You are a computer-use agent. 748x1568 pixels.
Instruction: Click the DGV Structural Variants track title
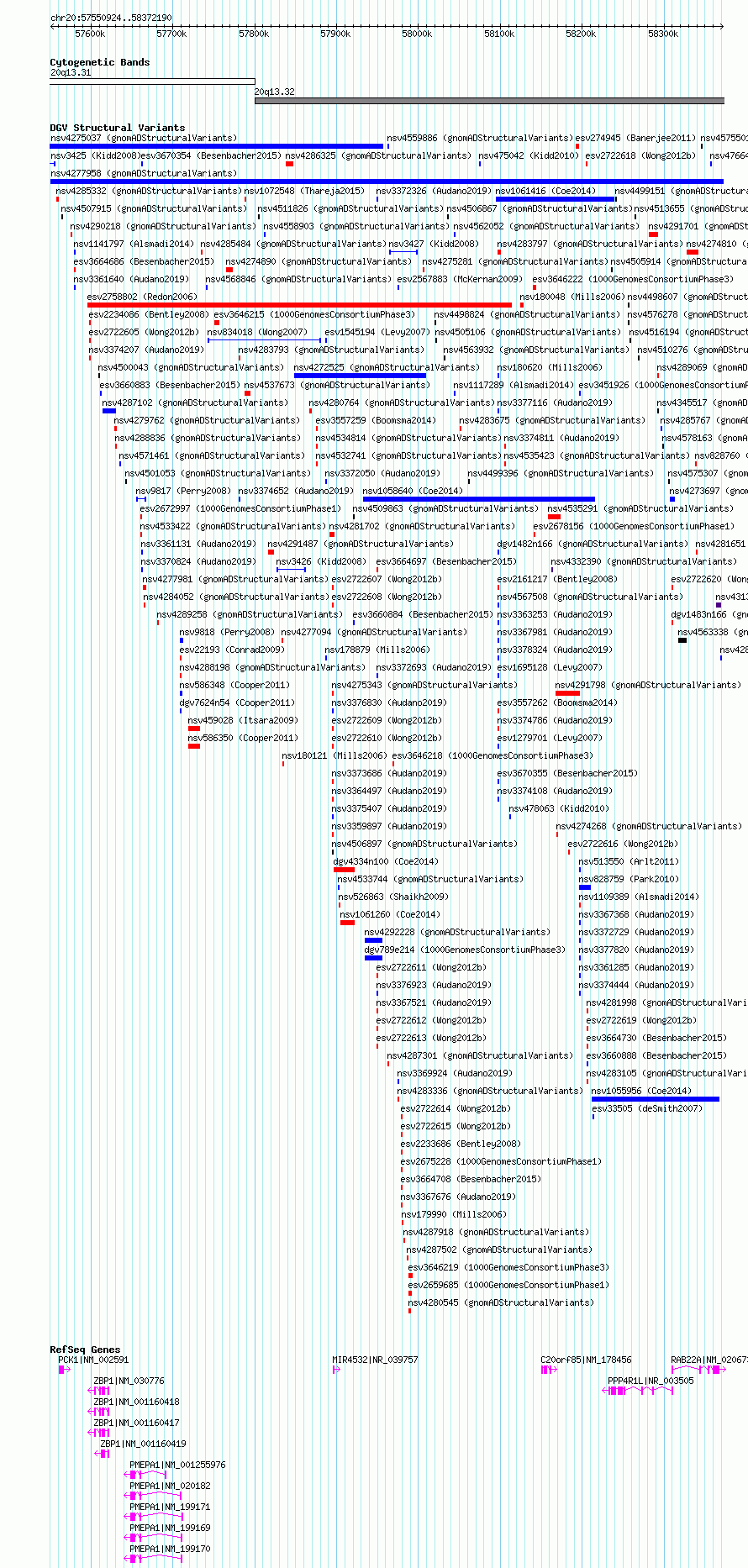coord(117,128)
